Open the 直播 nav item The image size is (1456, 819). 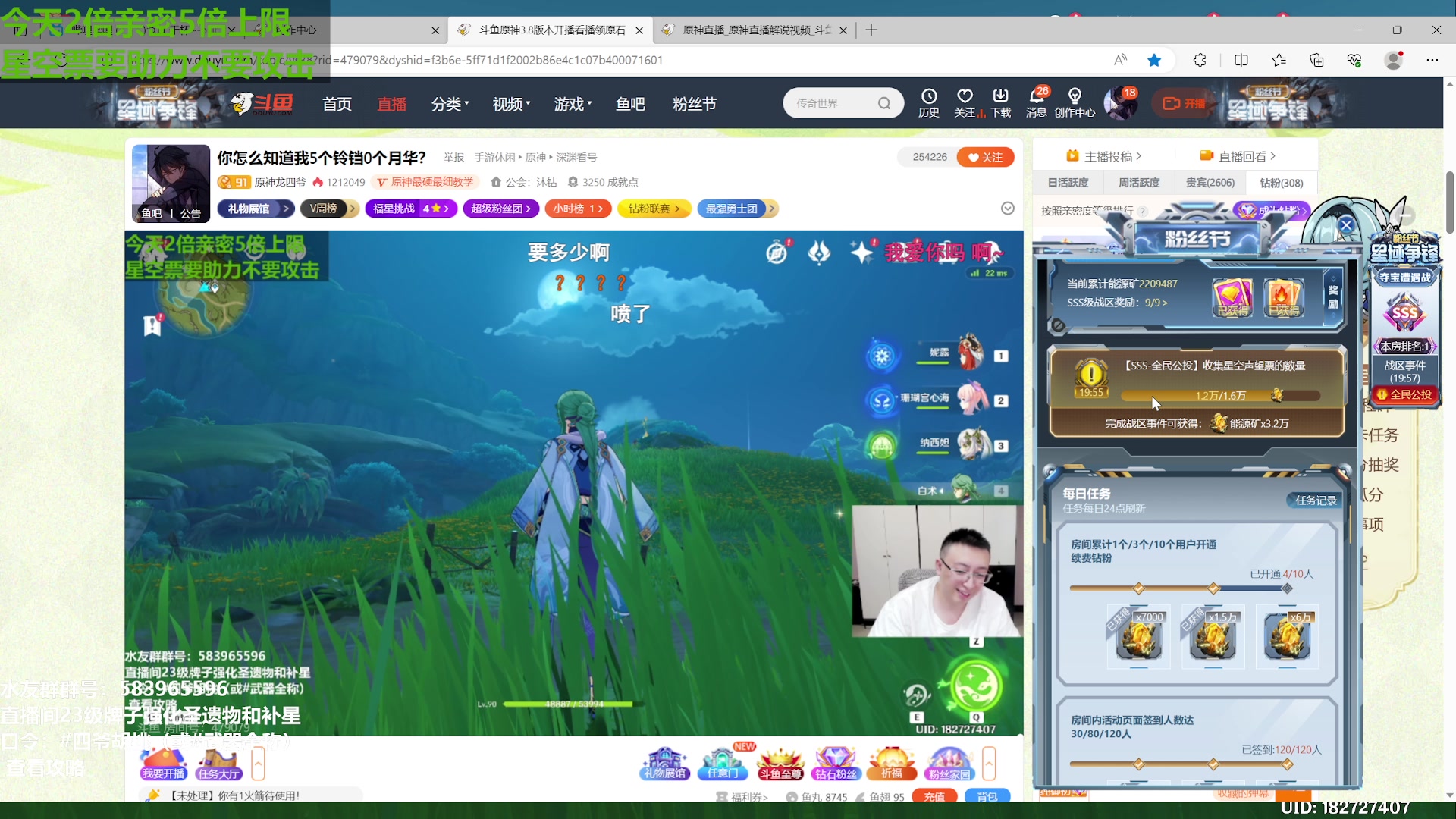(392, 104)
